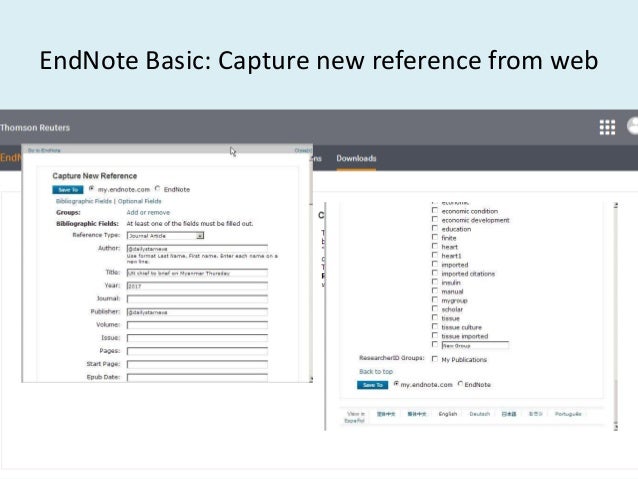Viewport: 638px width, 479px height.
Task: Click the Thomson Reuters logo text
Action: (35, 127)
